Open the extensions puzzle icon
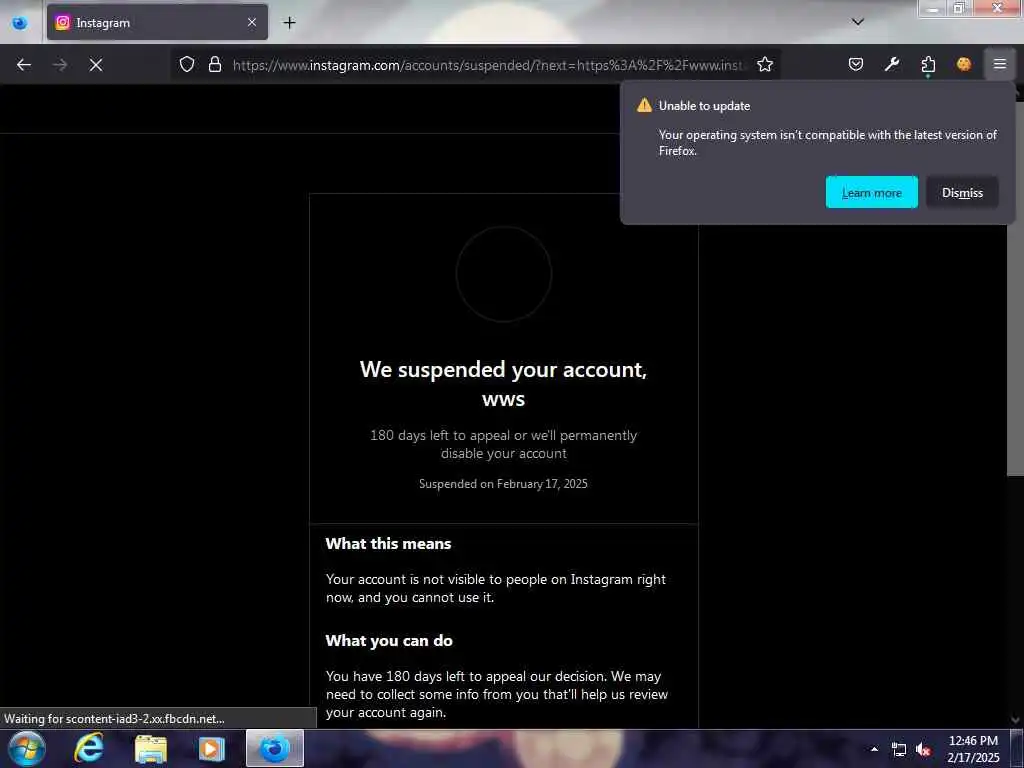Viewport: 1024px width, 768px height. [x=928, y=64]
